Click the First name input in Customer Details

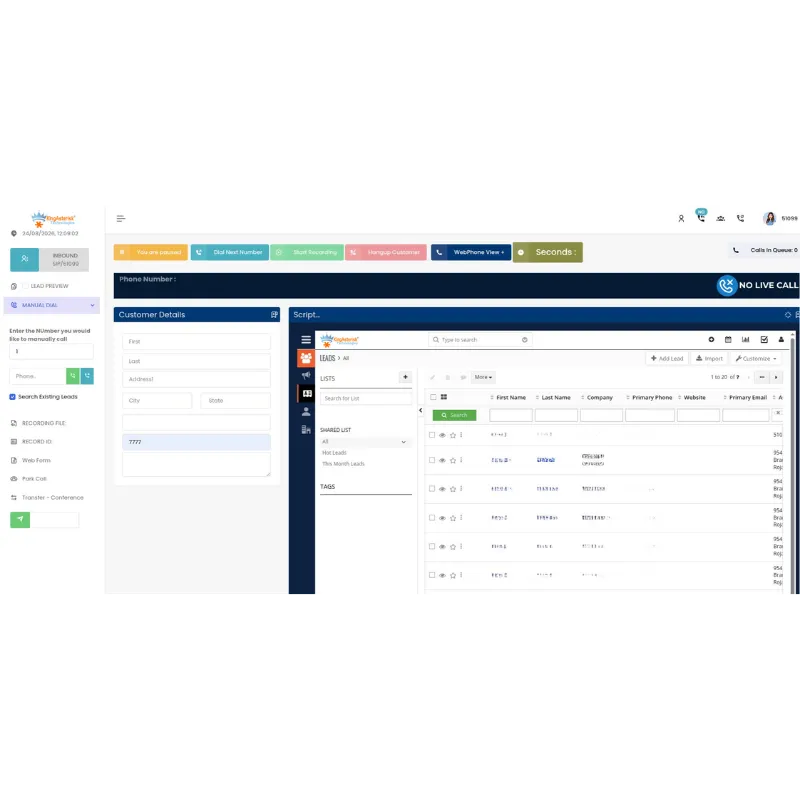coord(196,341)
